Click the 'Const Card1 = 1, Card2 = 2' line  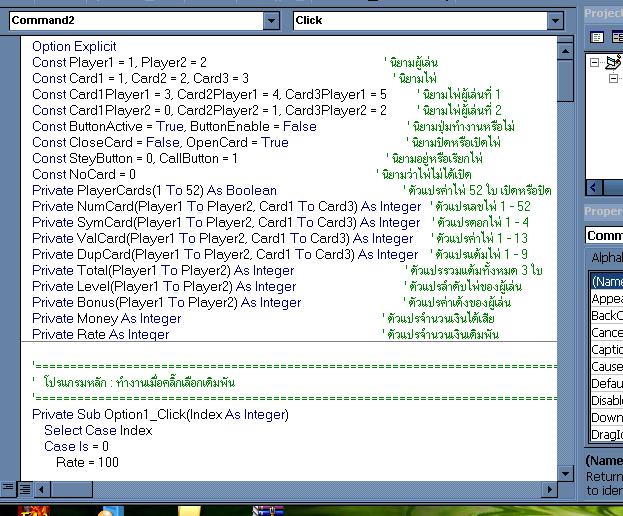coord(140,78)
